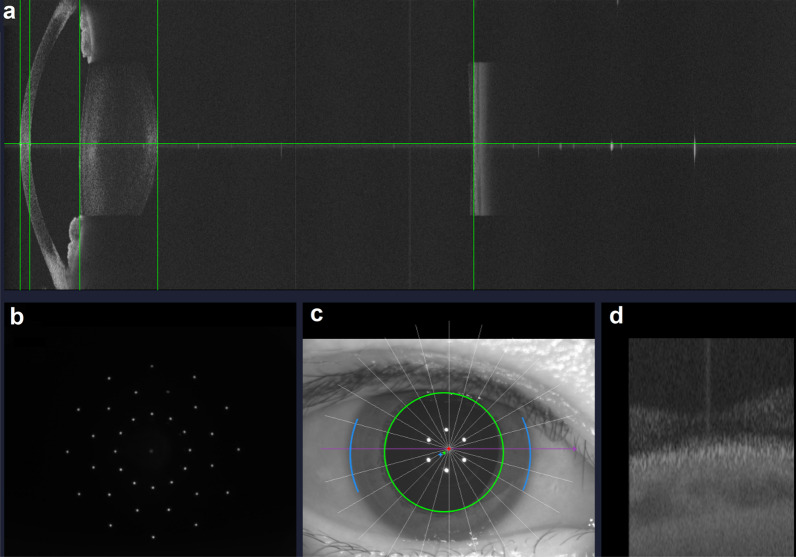Click the magenta horizontal line across the eye

click(x=550, y=450)
